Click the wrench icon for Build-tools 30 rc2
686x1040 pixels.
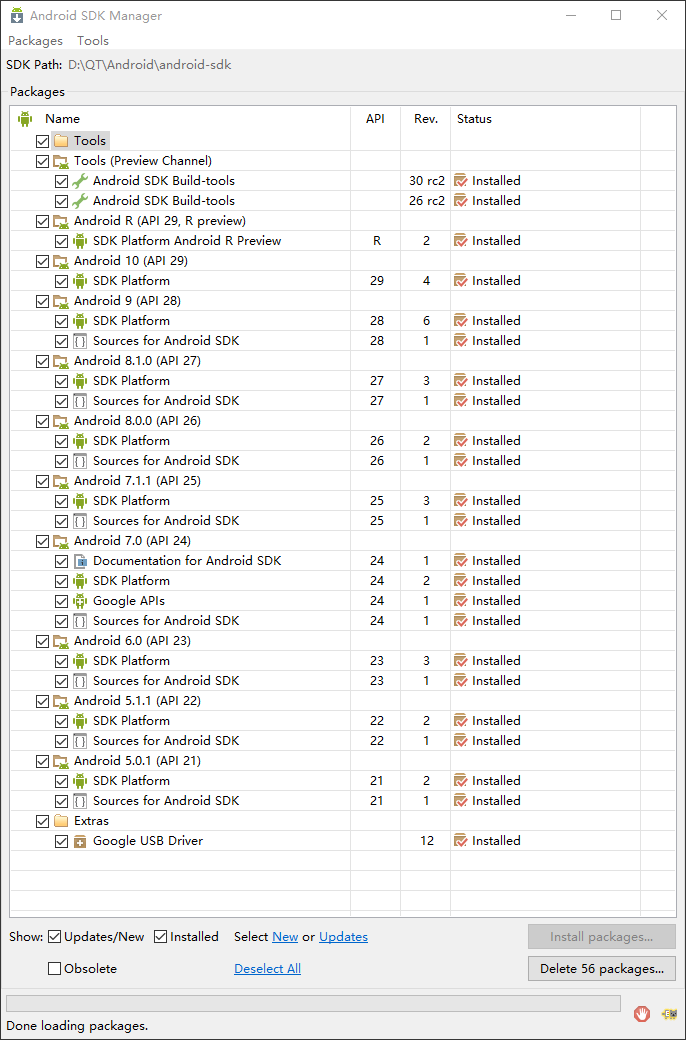(x=80, y=180)
